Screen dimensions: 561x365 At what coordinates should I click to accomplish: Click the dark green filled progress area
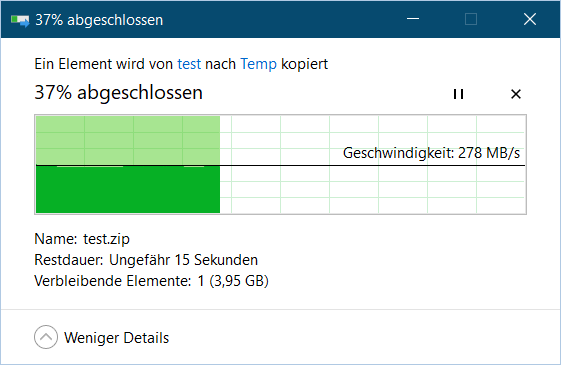click(x=128, y=189)
